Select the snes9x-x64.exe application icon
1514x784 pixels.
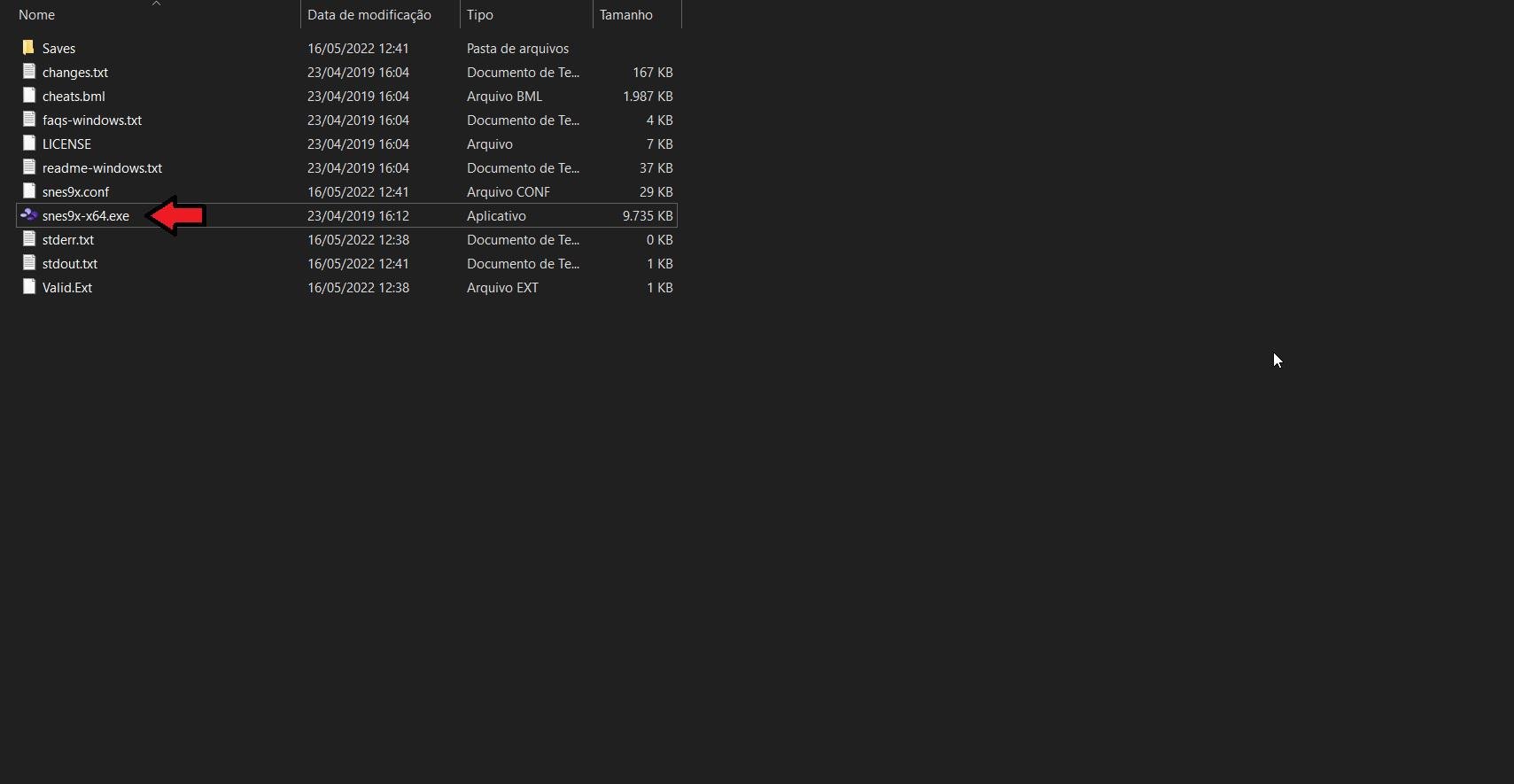28,215
